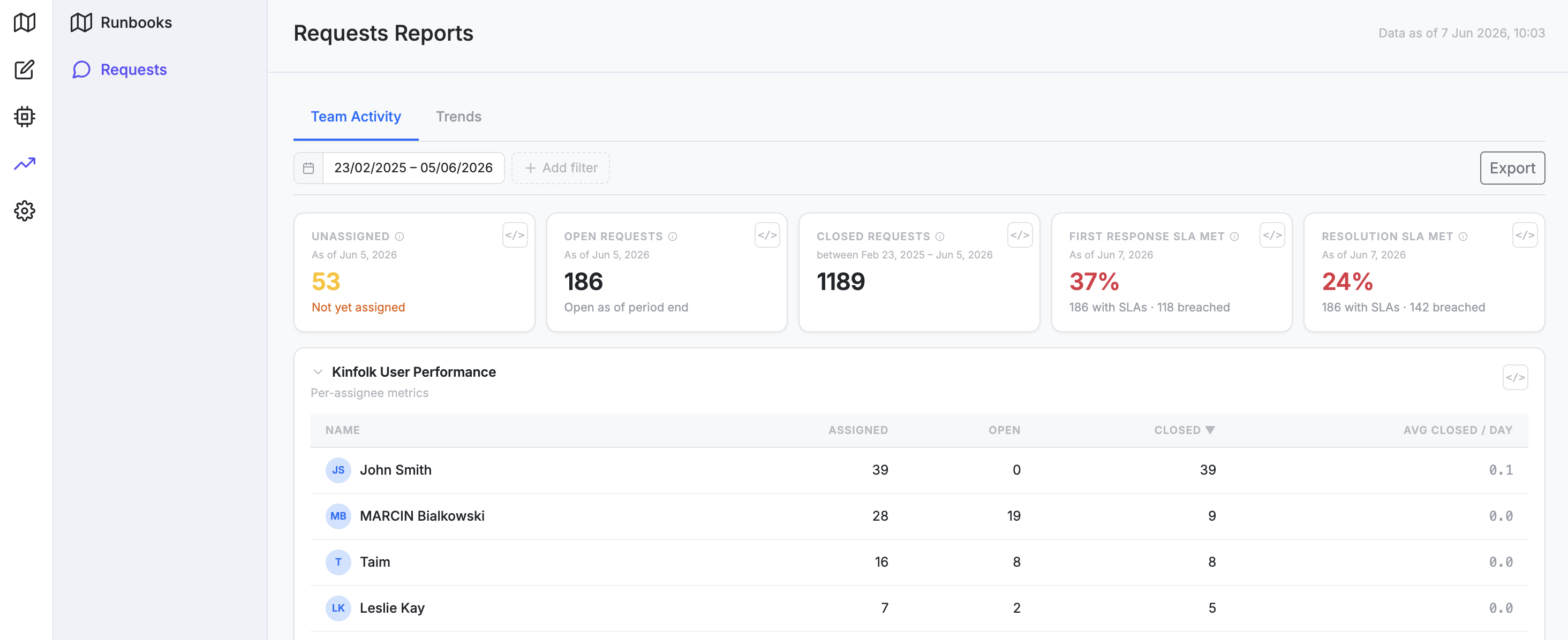The width and height of the screenshot is (1568, 640).
Task: Click the 37% first response SLA value
Action: pos(1094,281)
